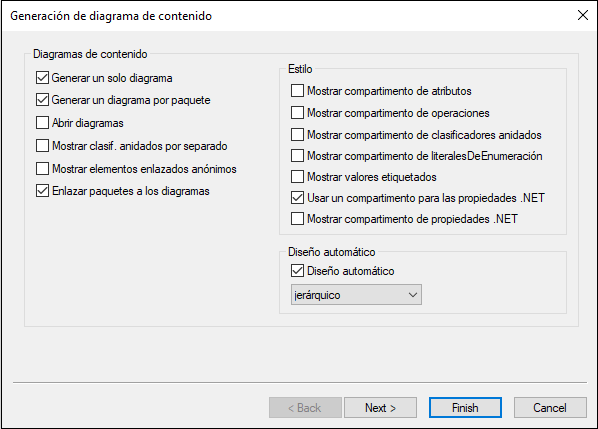Uncheck Usar un compartimento para propiedades .NET

click(297, 198)
